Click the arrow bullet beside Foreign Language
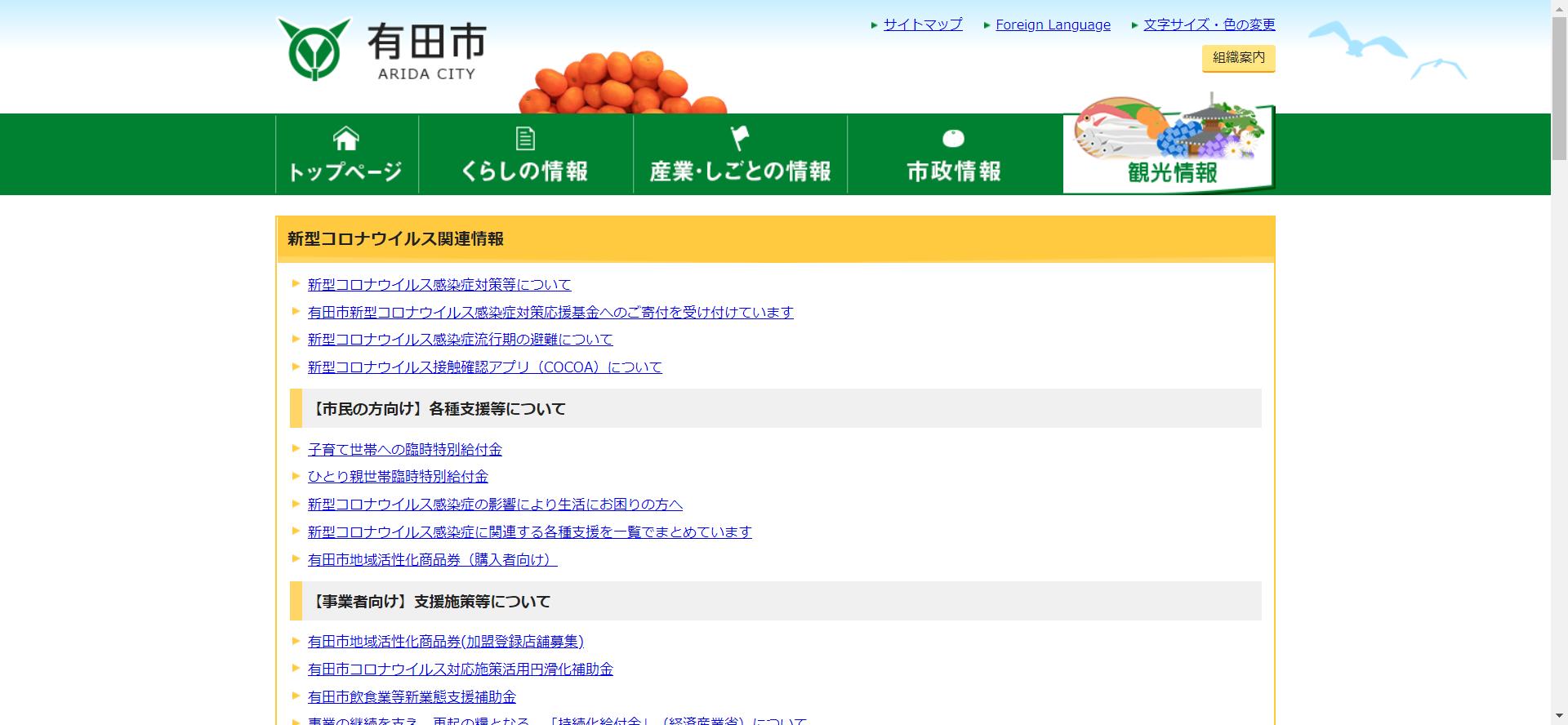 pos(987,25)
